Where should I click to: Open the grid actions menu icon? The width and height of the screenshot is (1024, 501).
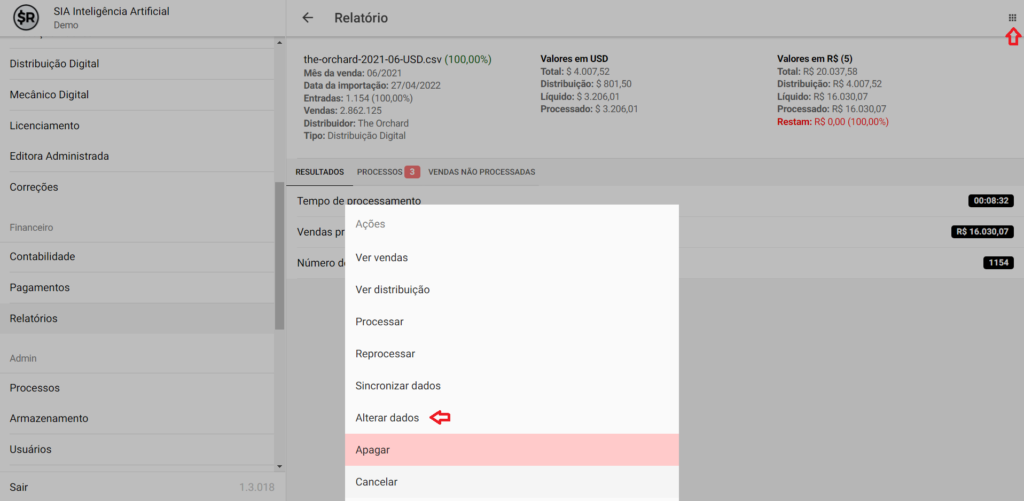coord(1012,18)
